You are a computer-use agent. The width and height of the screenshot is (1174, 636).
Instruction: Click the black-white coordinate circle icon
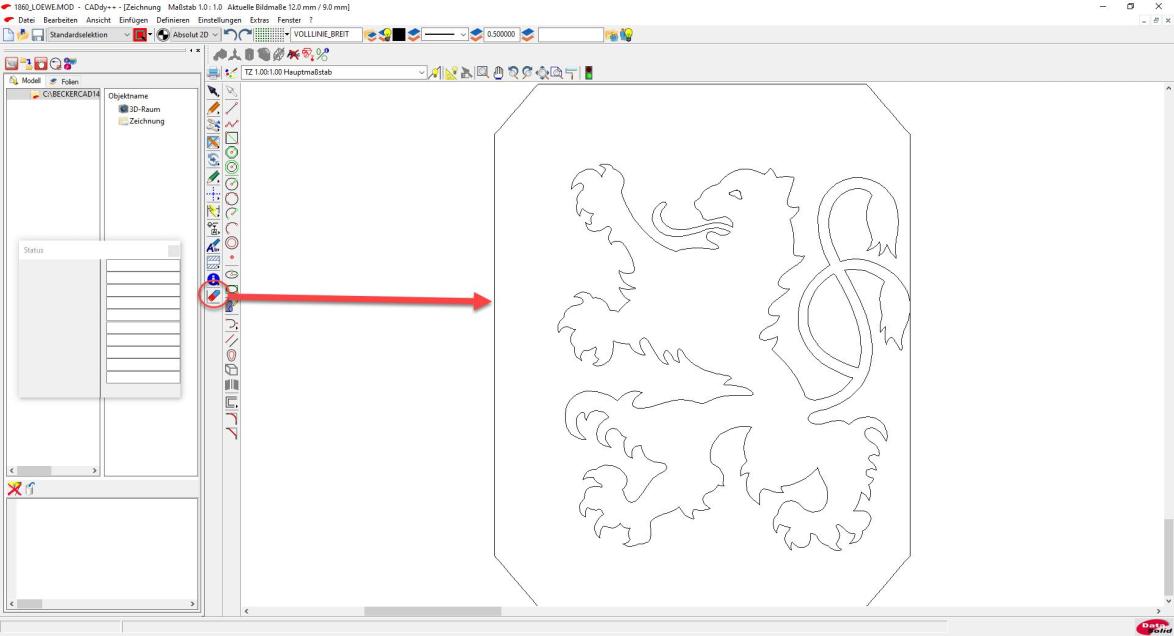(x=162, y=34)
